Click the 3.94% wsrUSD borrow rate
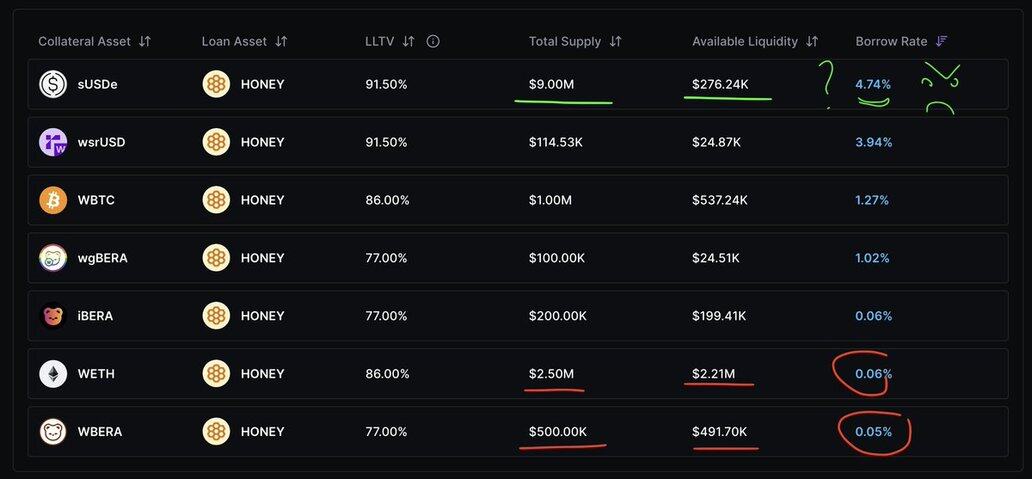1032x479 pixels. pyautogui.click(x=873, y=142)
